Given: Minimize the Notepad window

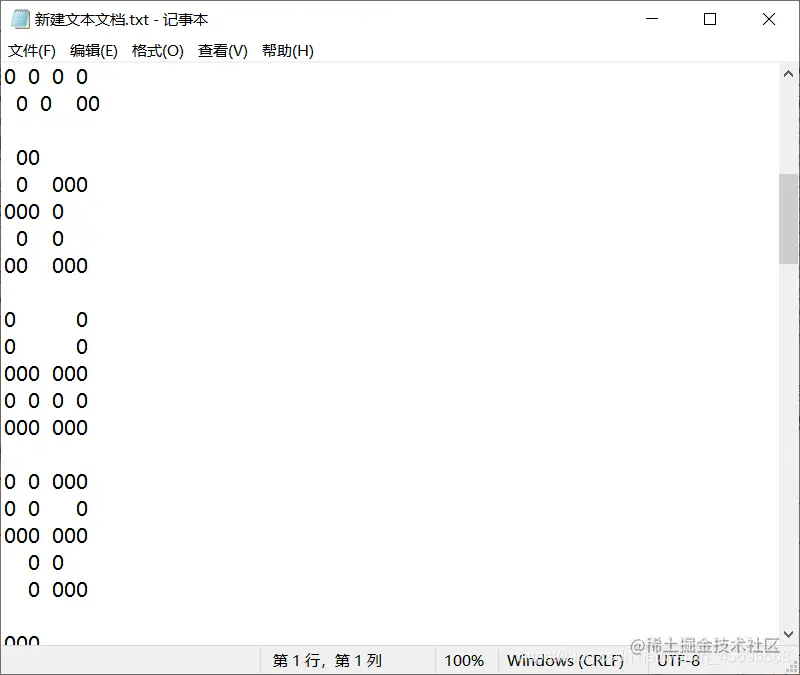Looking at the screenshot, I should 652,19.
